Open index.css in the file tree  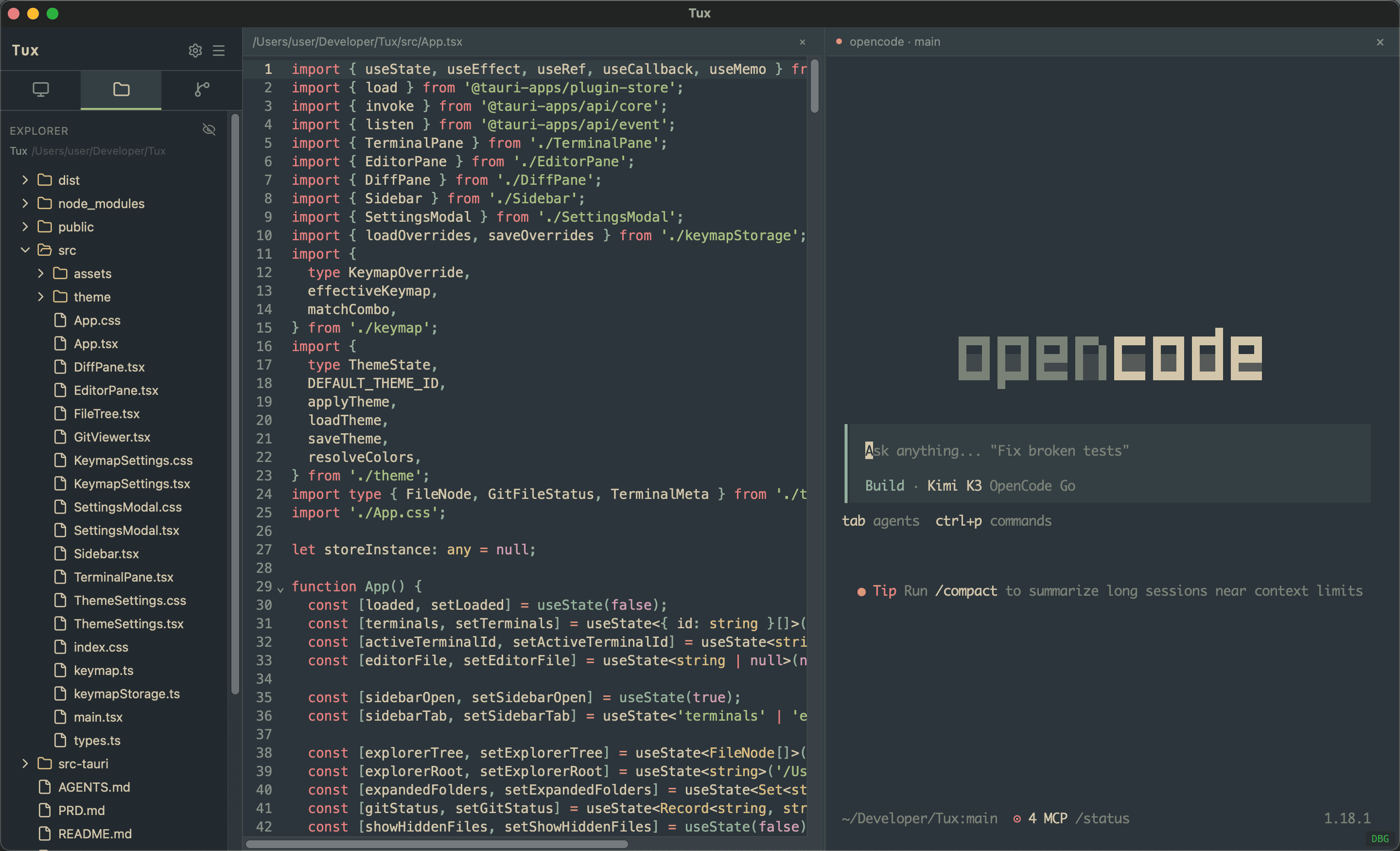101,647
